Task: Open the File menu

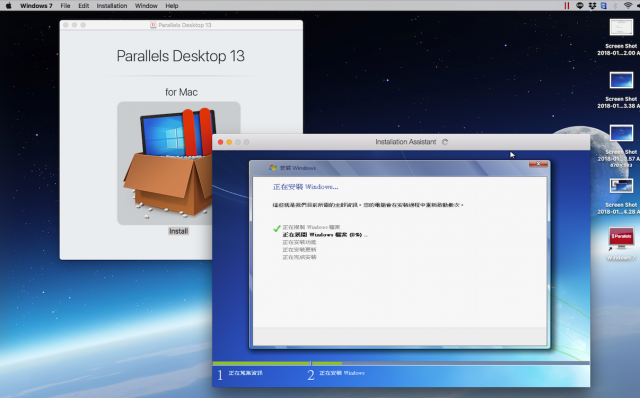Action: tap(65, 6)
